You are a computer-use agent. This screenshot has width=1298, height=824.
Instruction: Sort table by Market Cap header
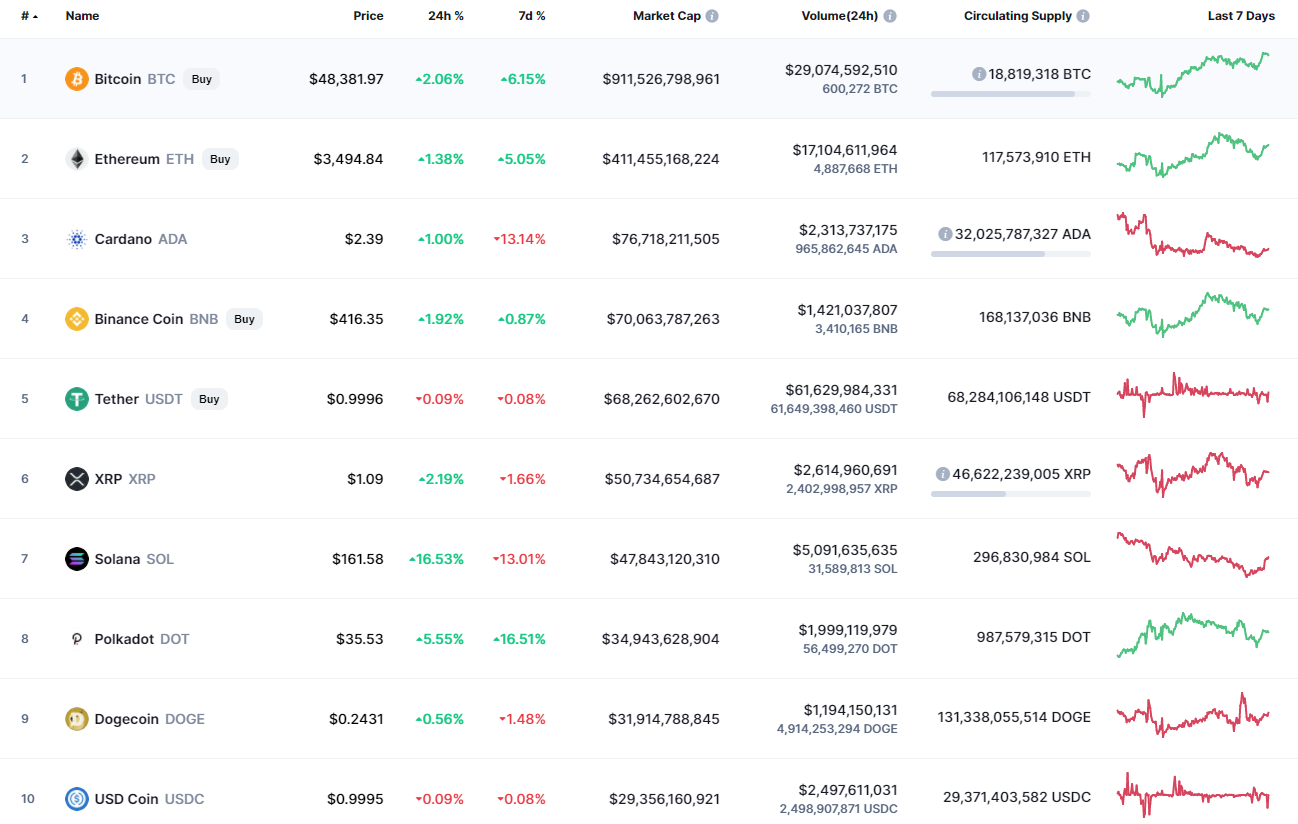(667, 16)
